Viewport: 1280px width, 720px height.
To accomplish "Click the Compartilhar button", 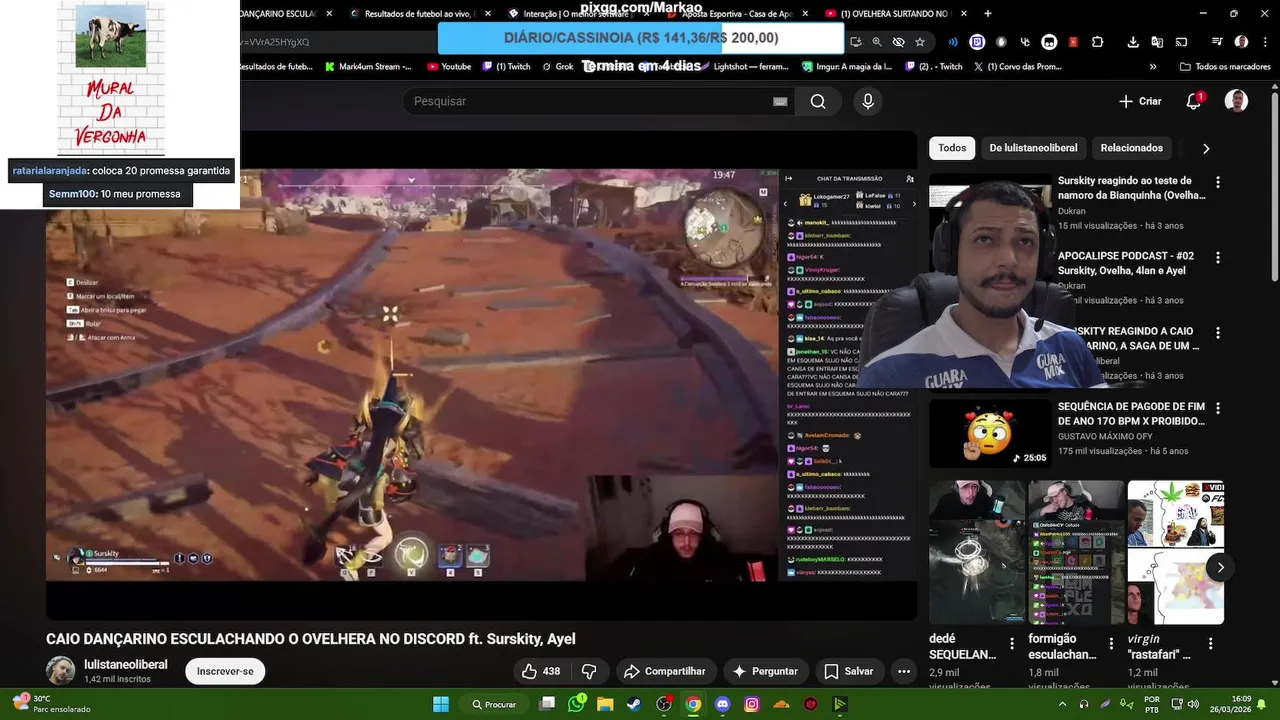I will [664, 671].
